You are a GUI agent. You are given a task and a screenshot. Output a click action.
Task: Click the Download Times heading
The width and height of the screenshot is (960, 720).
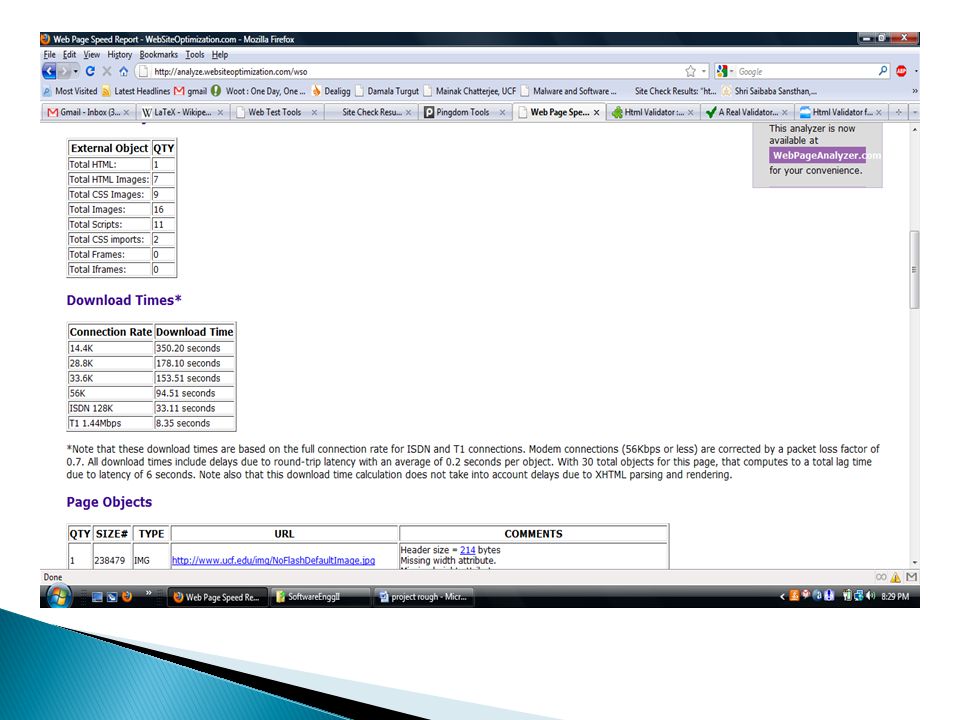pyautogui.click(x=124, y=300)
